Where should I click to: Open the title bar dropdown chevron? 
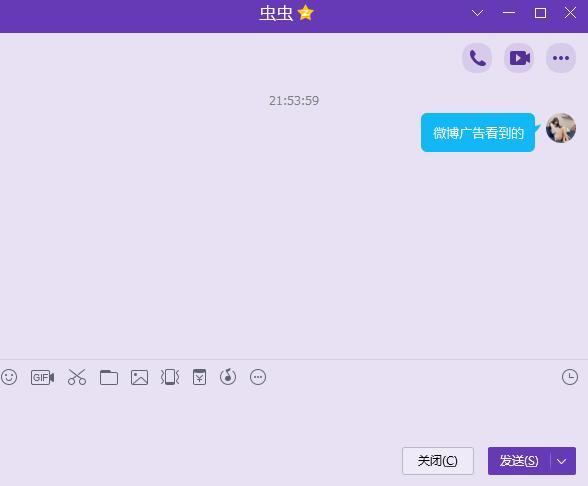477,14
